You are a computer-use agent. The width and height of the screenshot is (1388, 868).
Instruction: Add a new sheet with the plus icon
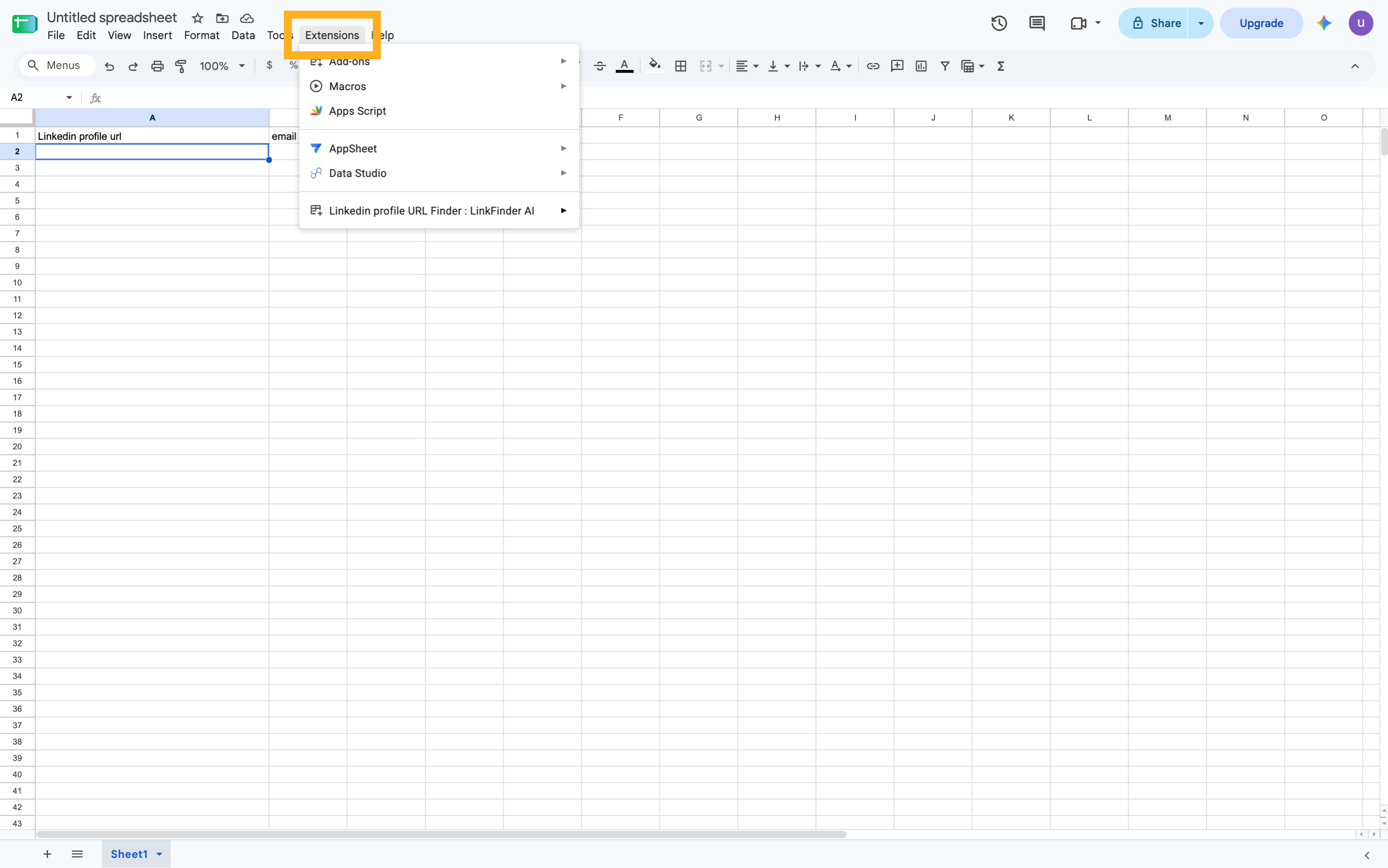pyautogui.click(x=47, y=854)
